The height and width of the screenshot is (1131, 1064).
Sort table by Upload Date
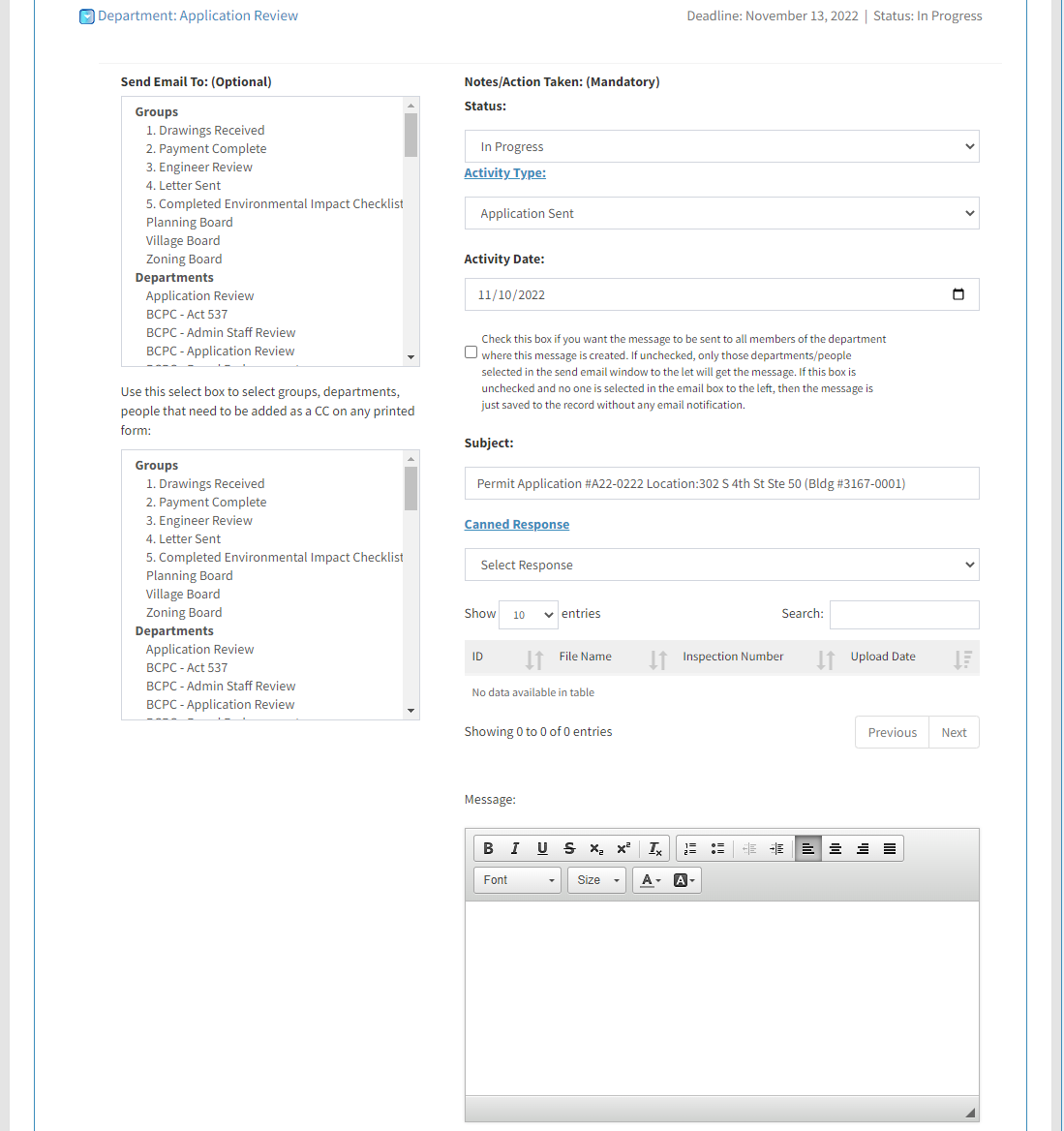point(963,659)
